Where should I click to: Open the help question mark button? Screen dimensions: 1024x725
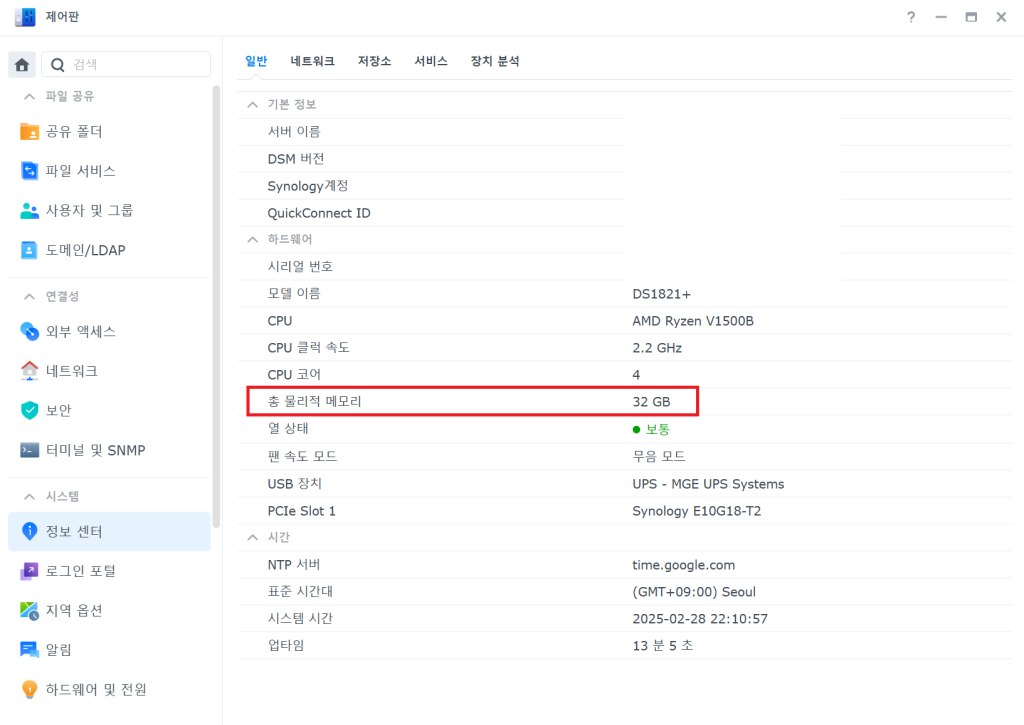911,17
